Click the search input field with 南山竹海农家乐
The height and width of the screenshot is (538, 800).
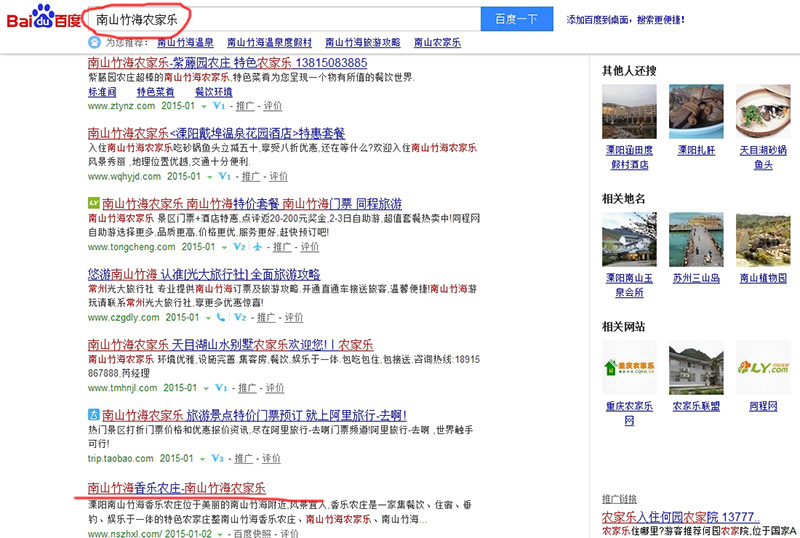284,19
